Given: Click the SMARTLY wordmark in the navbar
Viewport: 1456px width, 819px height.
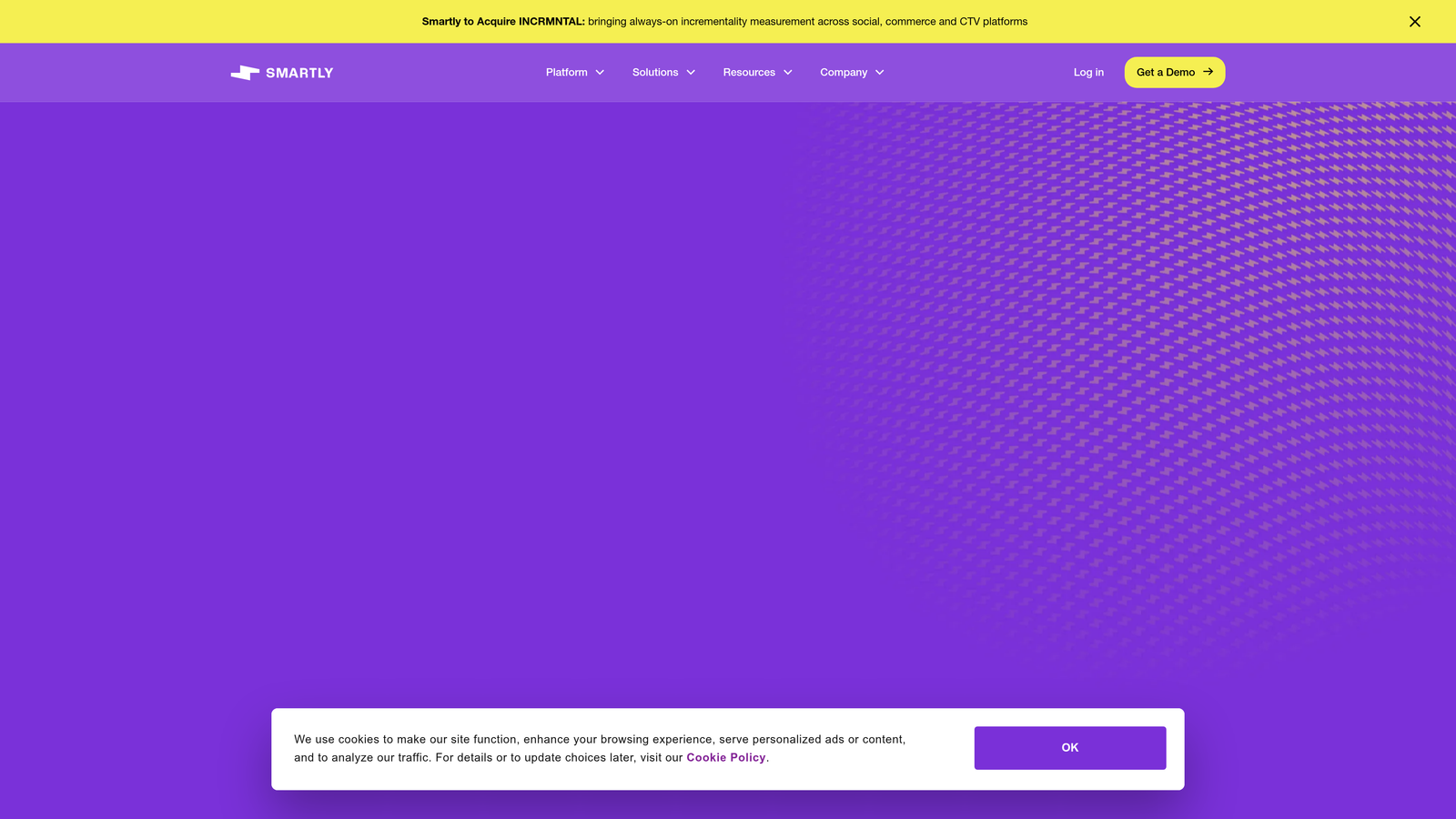Looking at the screenshot, I should pos(298,72).
